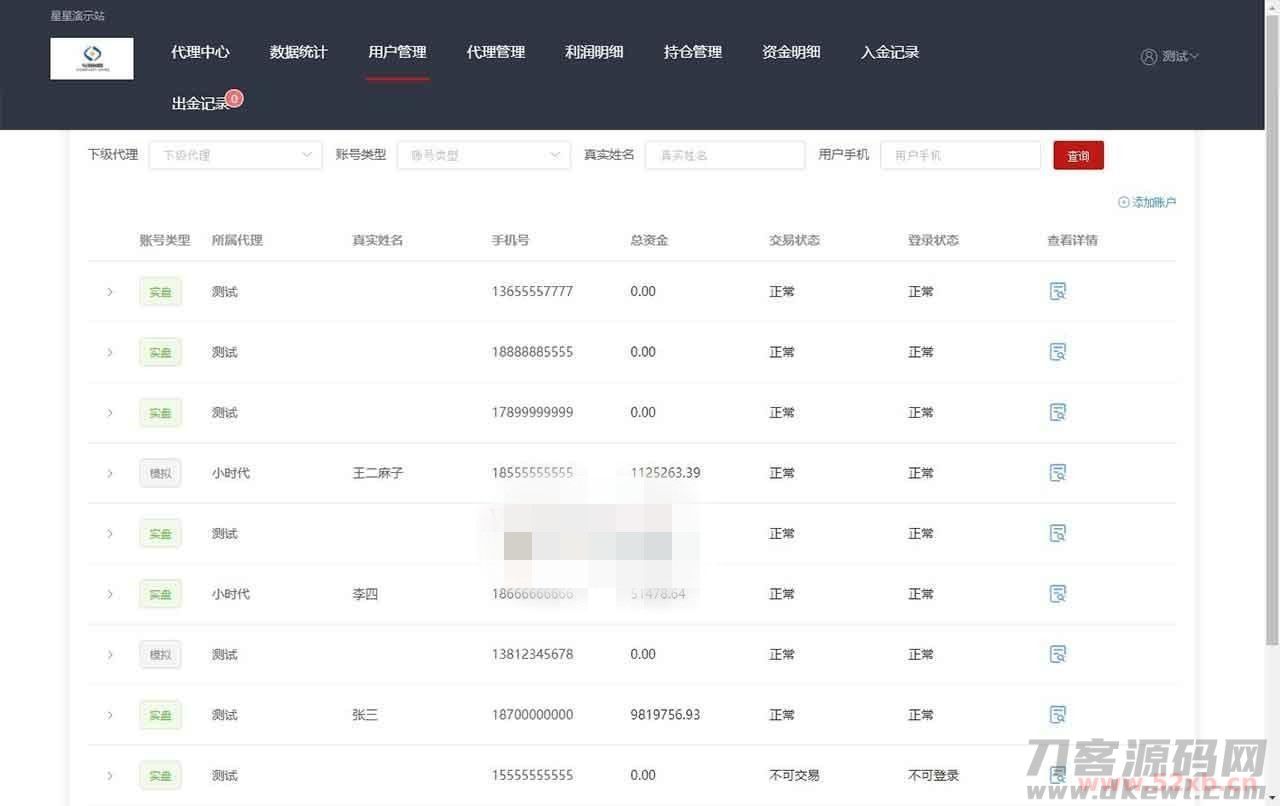Focus the 真实姓名 input field
Screen dimensions: 1280x806
(724, 155)
